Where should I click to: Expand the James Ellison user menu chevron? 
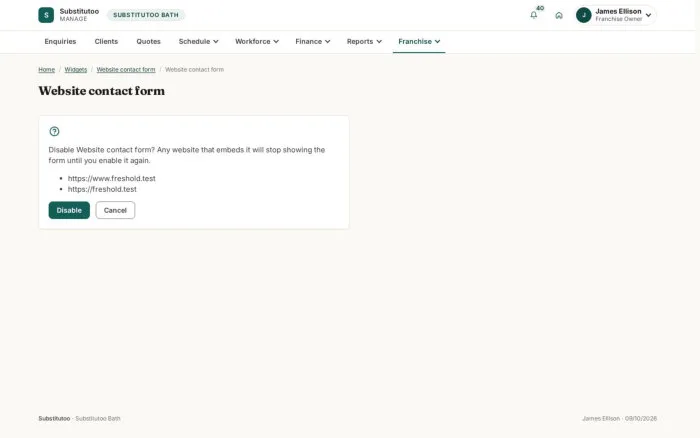pyautogui.click(x=648, y=15)
